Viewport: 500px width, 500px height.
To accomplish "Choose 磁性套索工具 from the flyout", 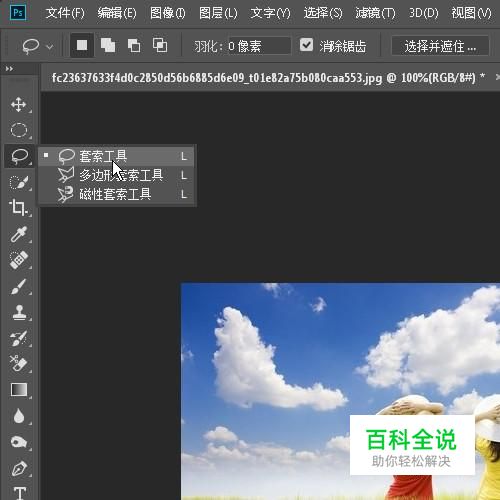I will (x=116, y=194).
